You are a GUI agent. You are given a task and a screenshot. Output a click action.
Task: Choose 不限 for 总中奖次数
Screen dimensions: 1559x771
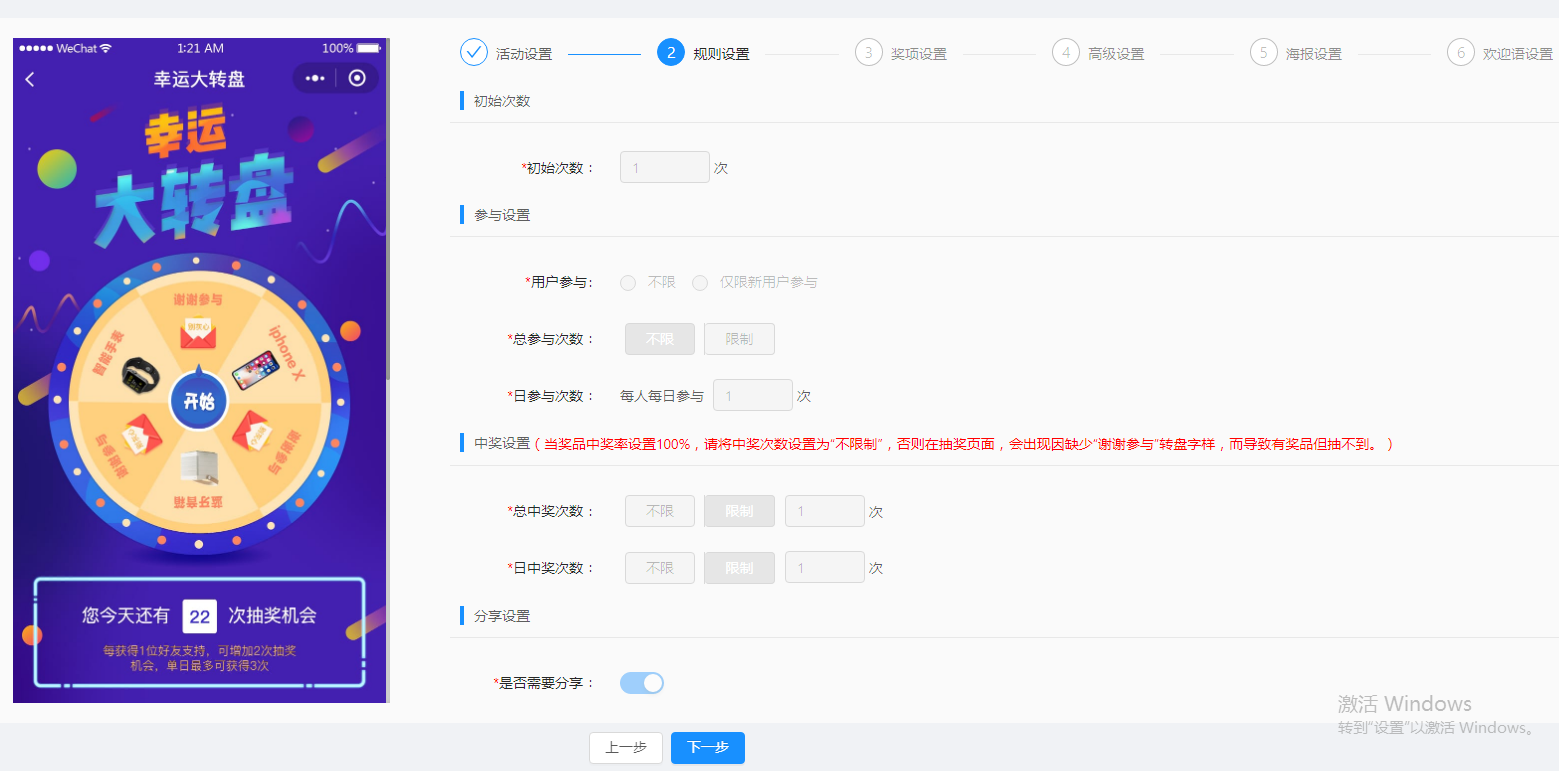(660, 511)
